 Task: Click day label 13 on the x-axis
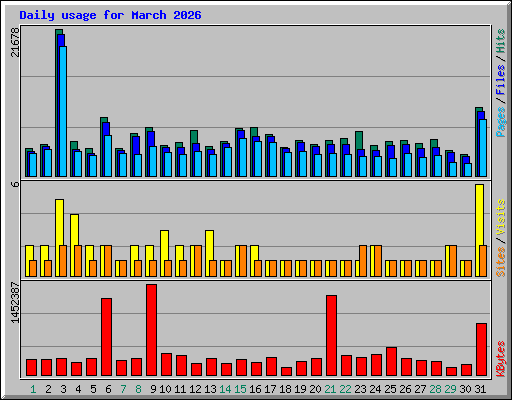210,389
